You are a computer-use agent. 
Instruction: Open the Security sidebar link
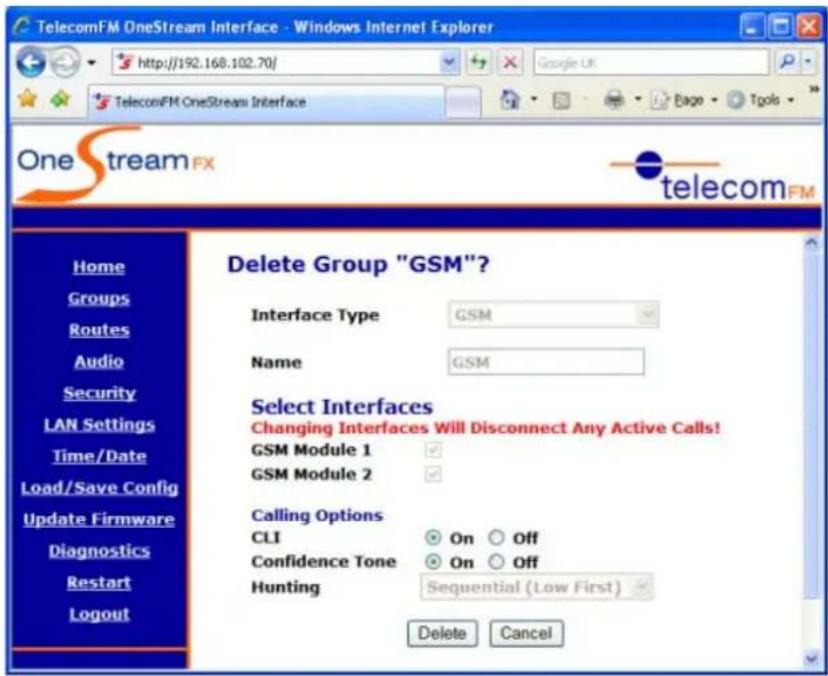click(99, 393)
